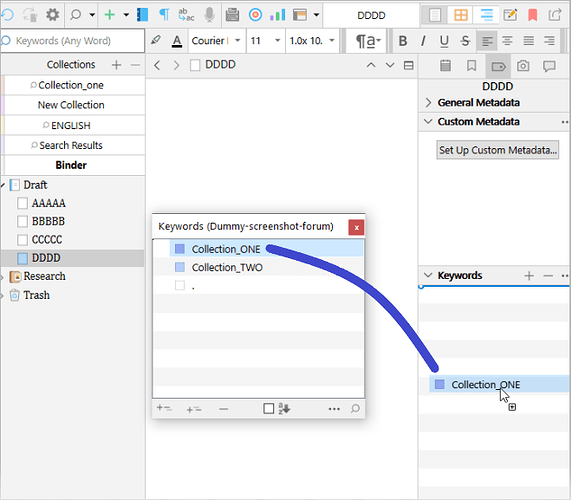571x500 pixels.
Task: Open the project statistics bar chart icon
Action: click(277, 15)
